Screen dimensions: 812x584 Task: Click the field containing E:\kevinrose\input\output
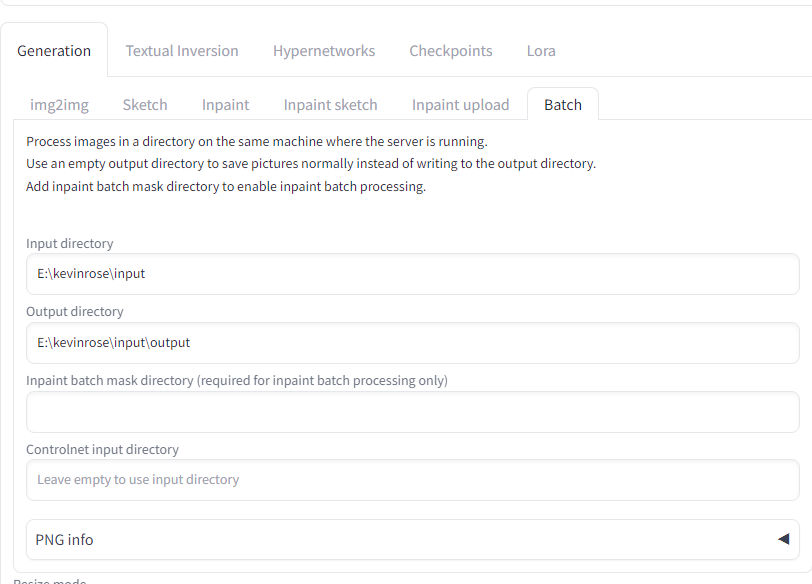[x=412, y=343]
